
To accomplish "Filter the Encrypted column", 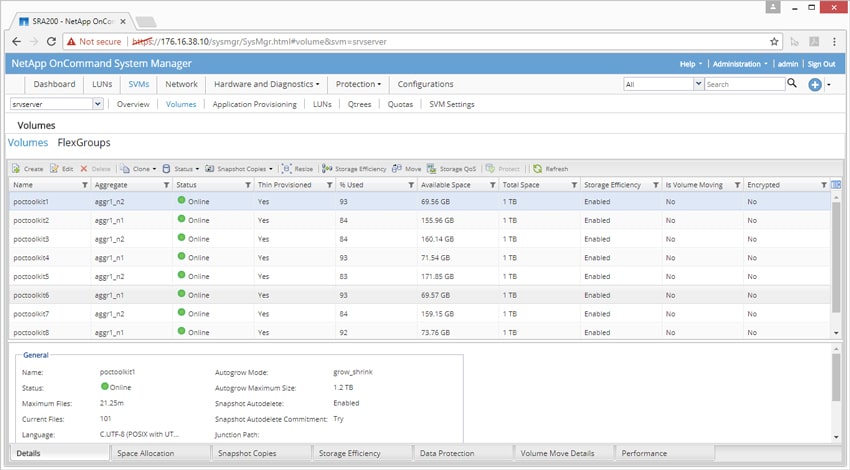I will (x=823, y=185).
